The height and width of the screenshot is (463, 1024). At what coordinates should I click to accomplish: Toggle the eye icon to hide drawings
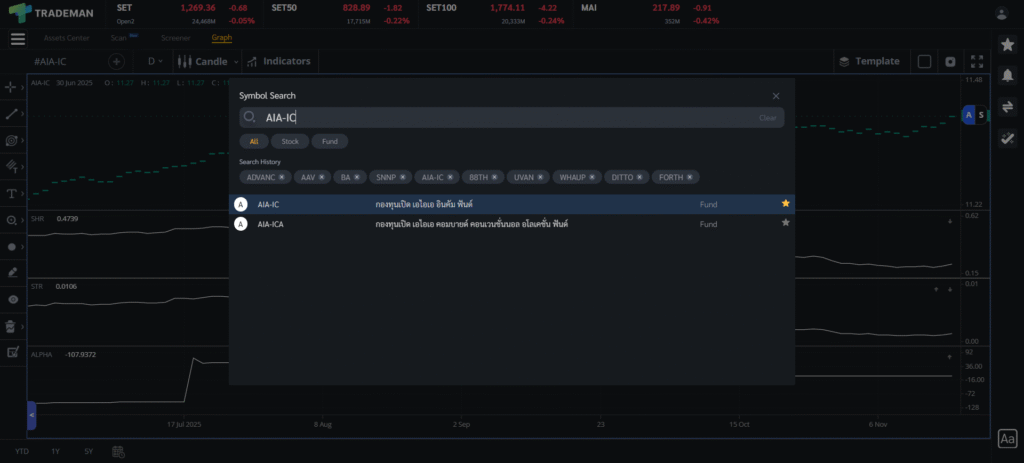tap(12, 299)
